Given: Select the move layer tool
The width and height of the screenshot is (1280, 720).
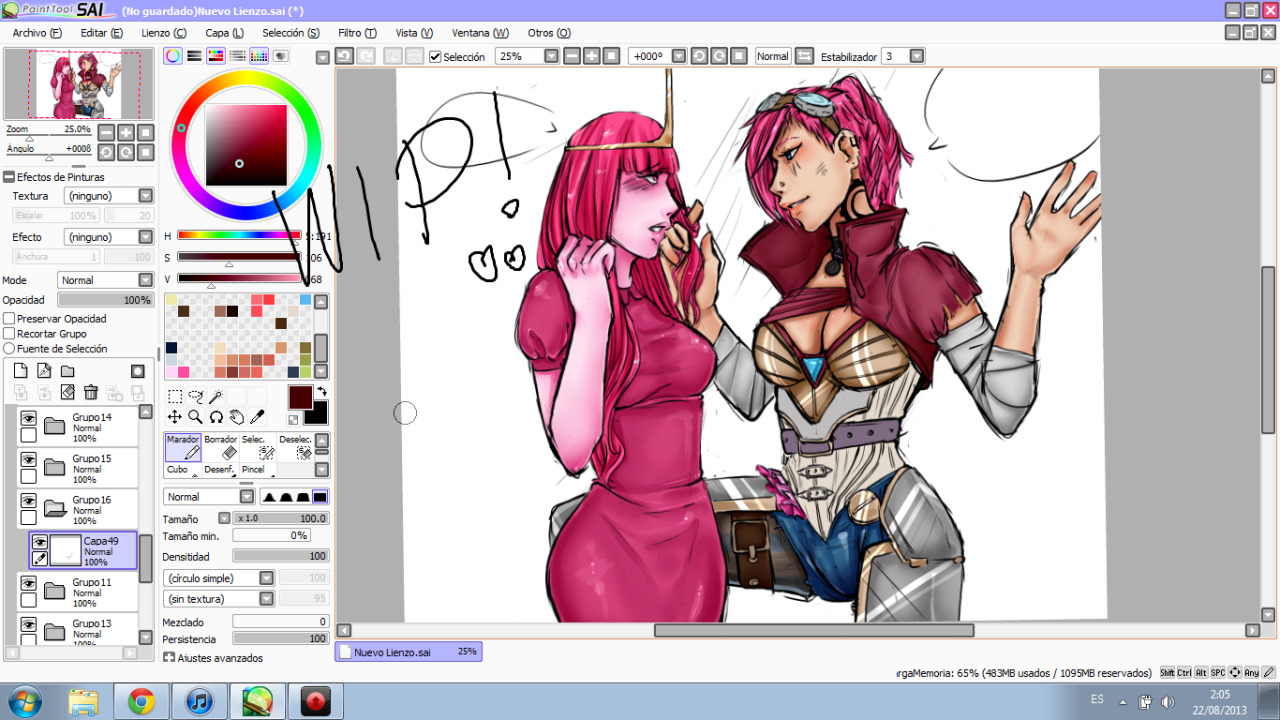Looking at the screenshot, I should 175,417.
